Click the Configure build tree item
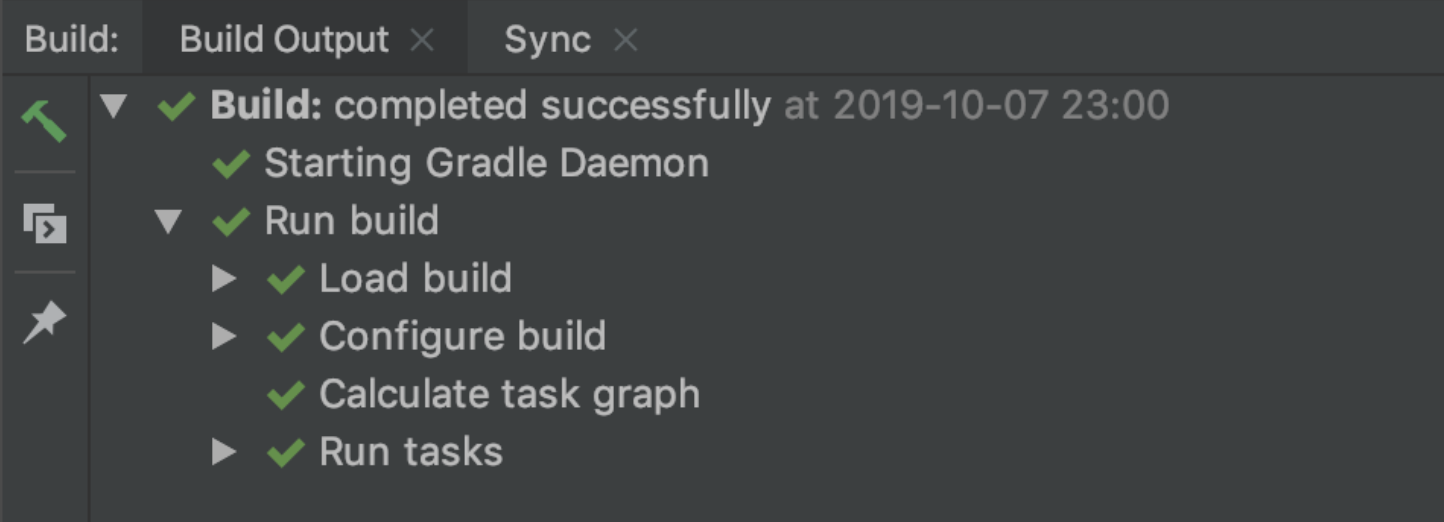1444x522 pixels. pos(462,337)
